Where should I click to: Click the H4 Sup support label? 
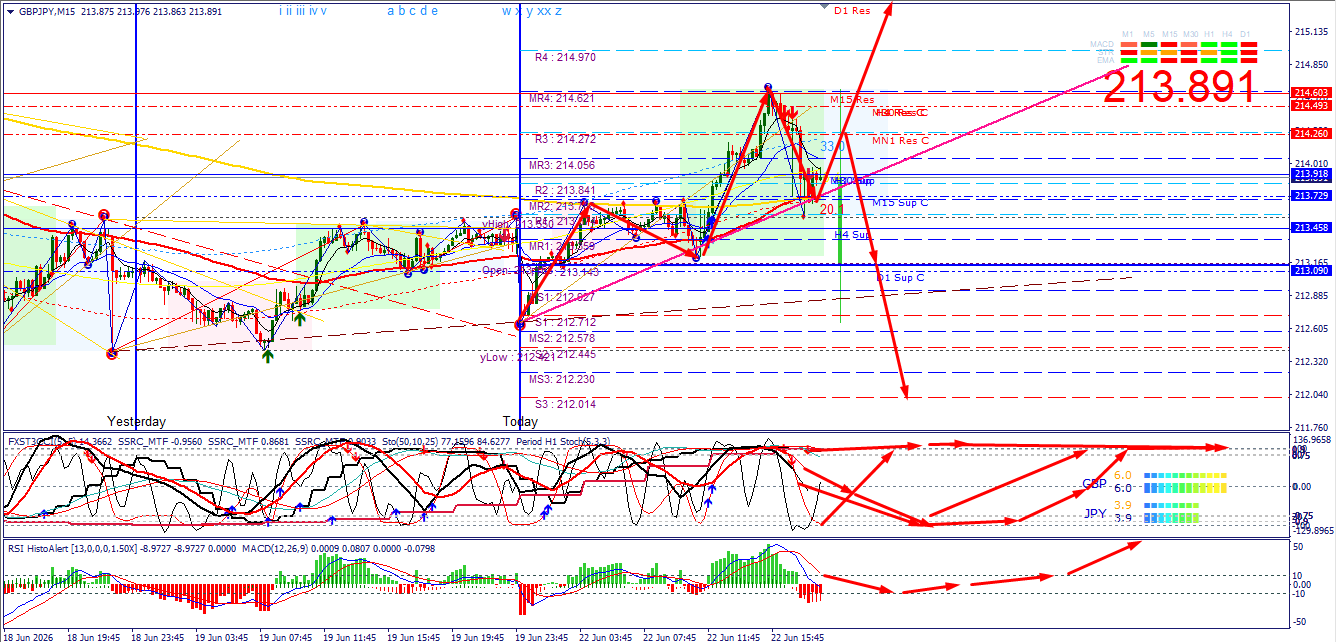853,234
